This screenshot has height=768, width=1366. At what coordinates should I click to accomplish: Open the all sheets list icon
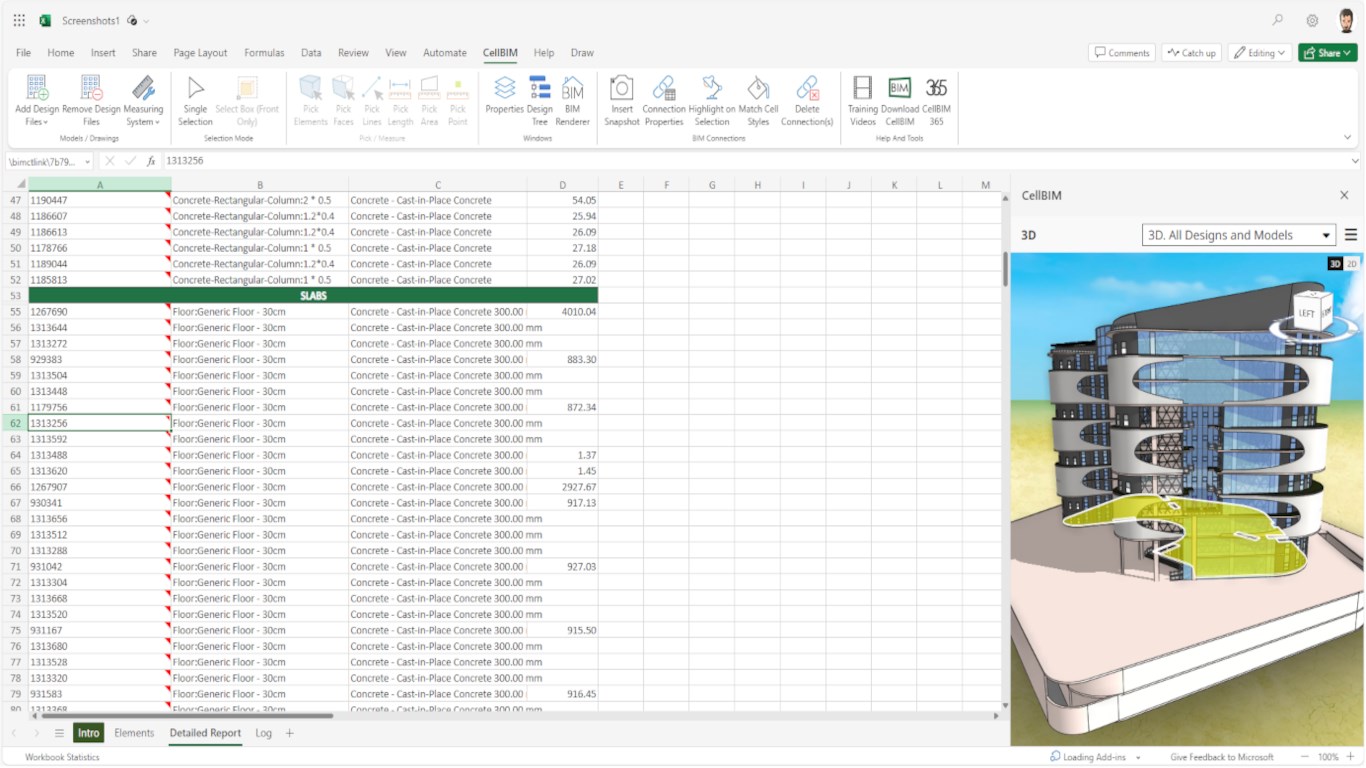pos(59,733)
